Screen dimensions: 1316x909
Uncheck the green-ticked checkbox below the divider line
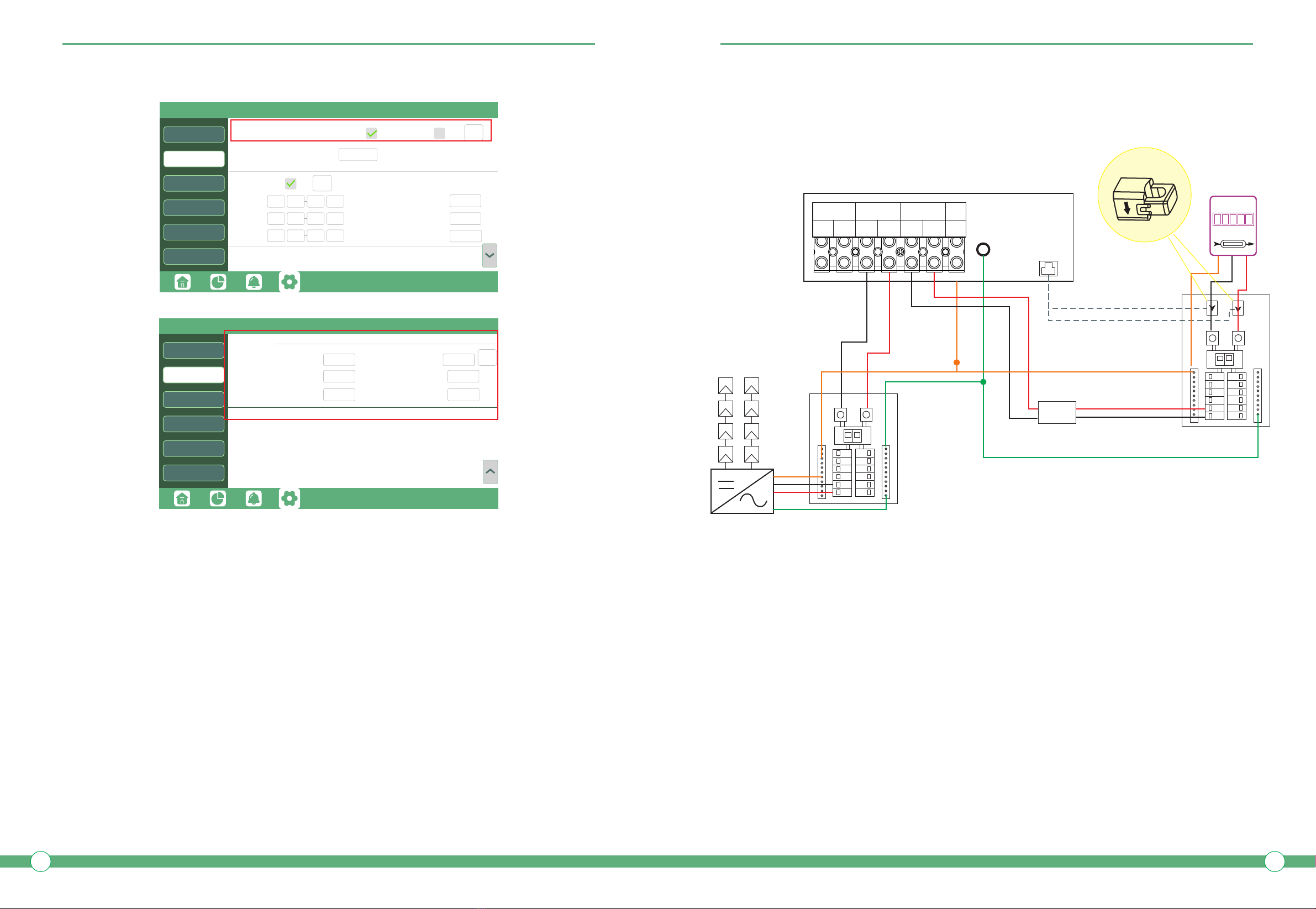click(291, 183)
